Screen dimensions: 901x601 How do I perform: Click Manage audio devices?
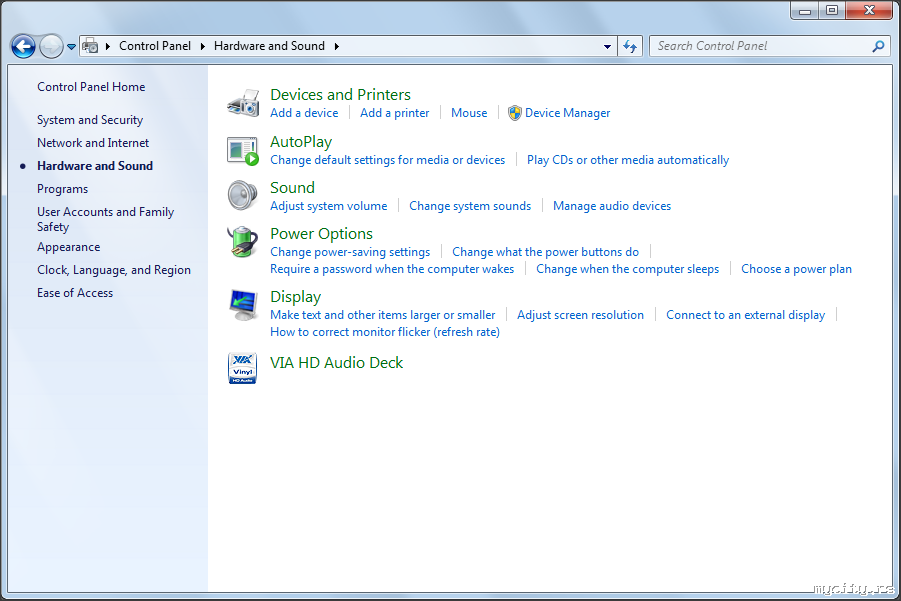[x=612, y=206]
